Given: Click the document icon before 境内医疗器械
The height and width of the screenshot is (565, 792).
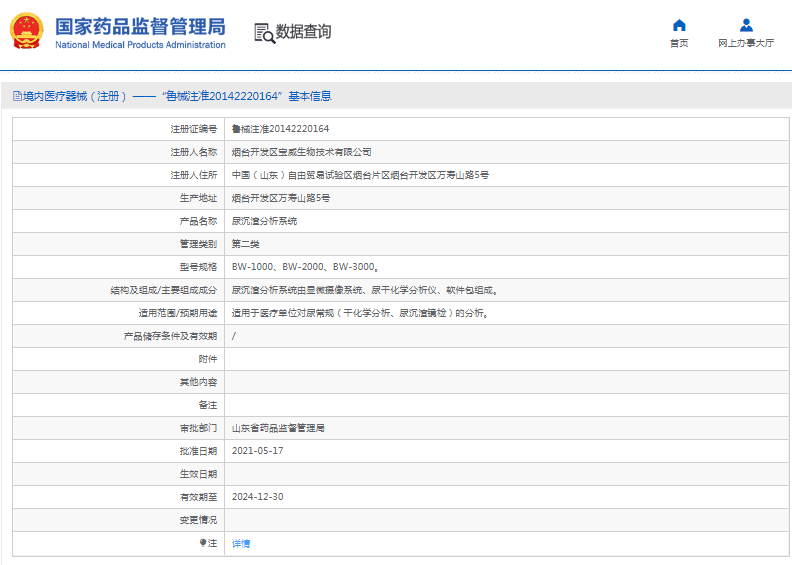Looking at the screenshot, I should (x=17, y=96).
